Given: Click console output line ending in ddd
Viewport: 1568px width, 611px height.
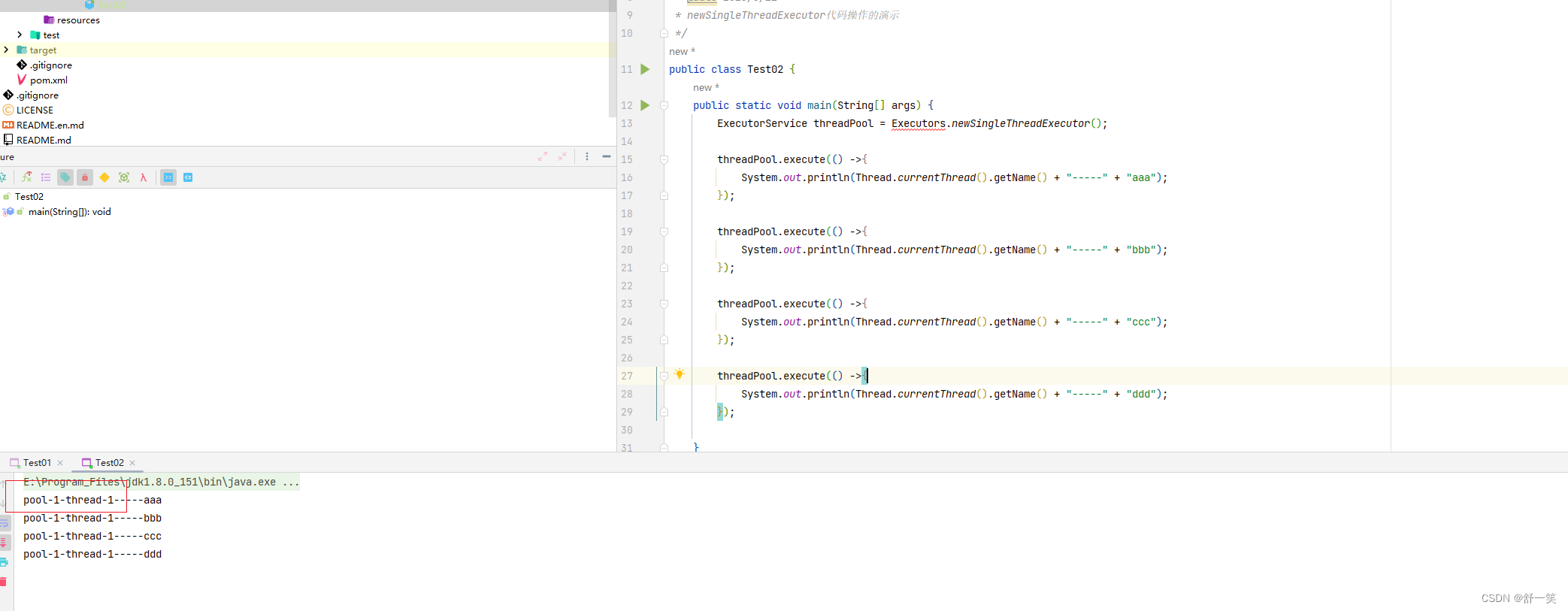Looking at the screenshot, I should (x=92, y=555).
